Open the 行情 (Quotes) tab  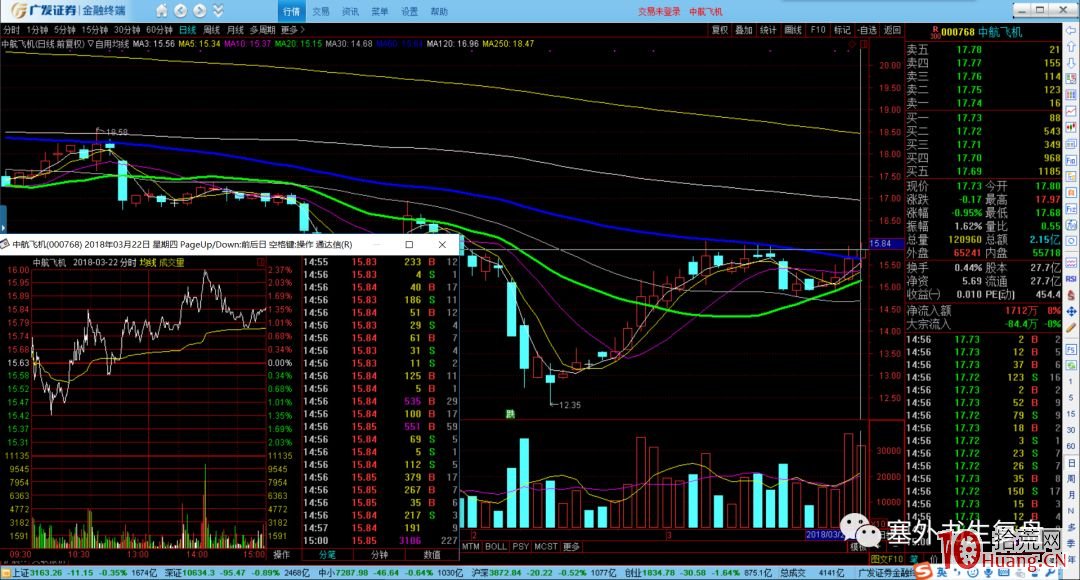pos(291,12)
